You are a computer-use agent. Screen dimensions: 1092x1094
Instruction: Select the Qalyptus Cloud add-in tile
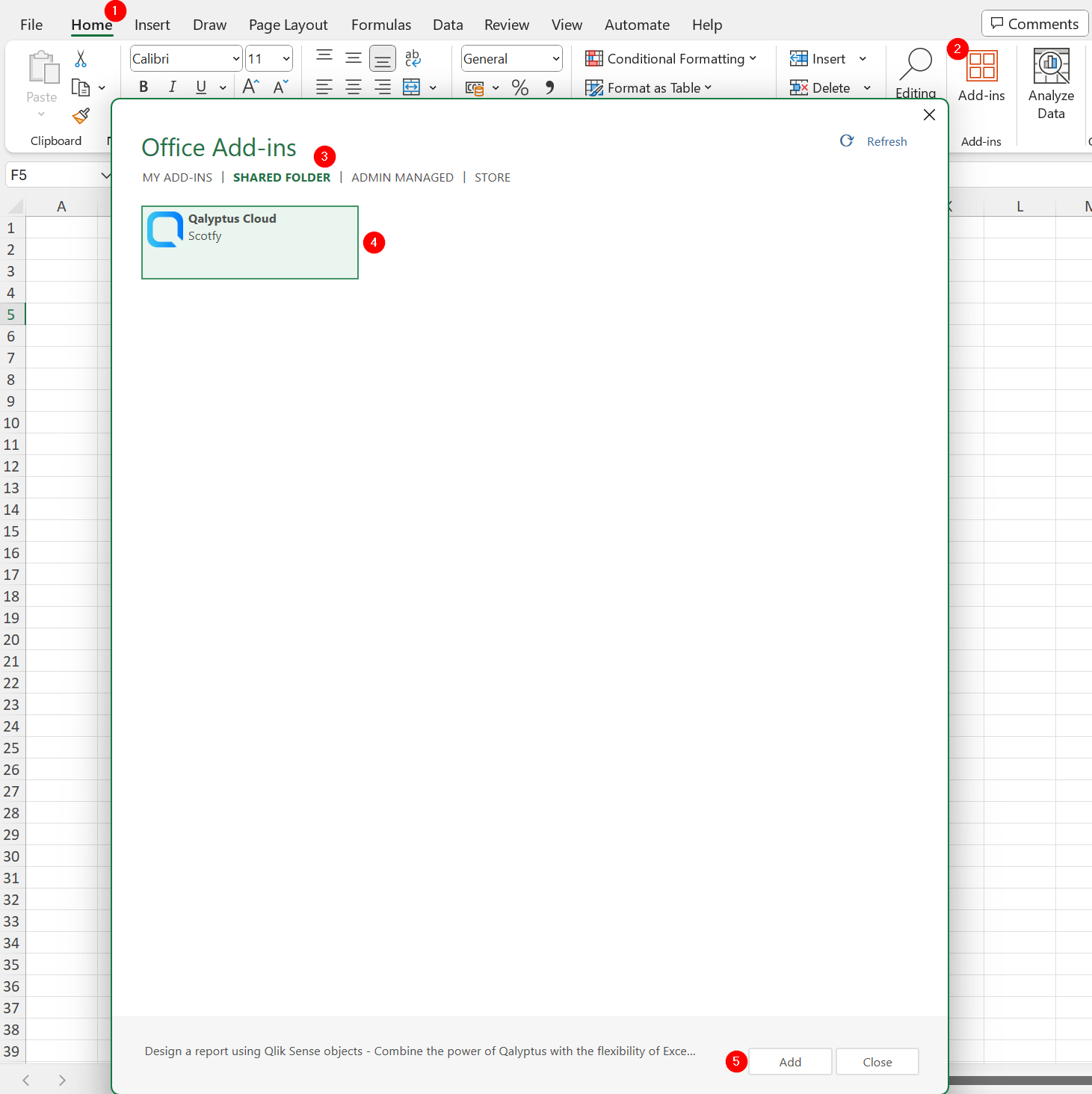pos(249,242)
